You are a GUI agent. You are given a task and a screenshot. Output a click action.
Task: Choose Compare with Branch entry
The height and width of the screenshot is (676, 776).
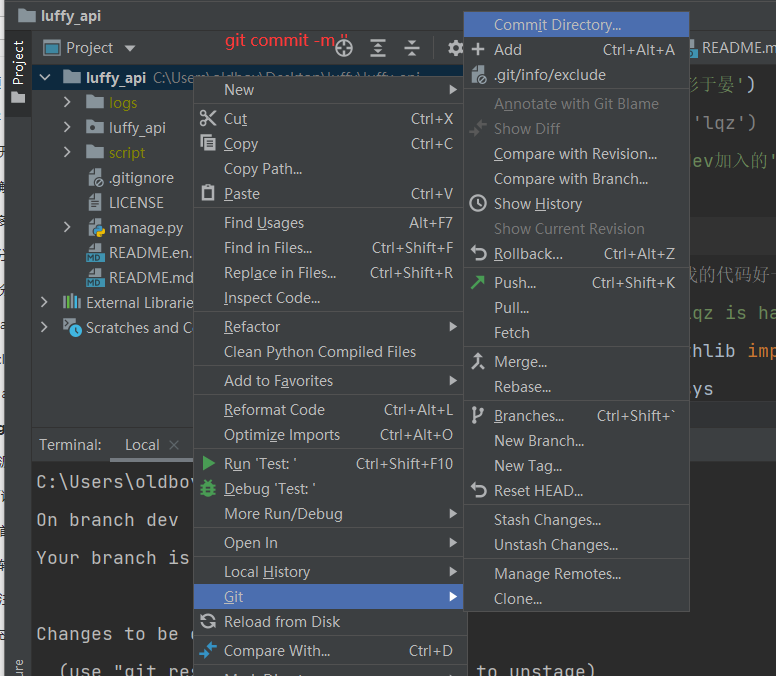(x=577, y=179)
